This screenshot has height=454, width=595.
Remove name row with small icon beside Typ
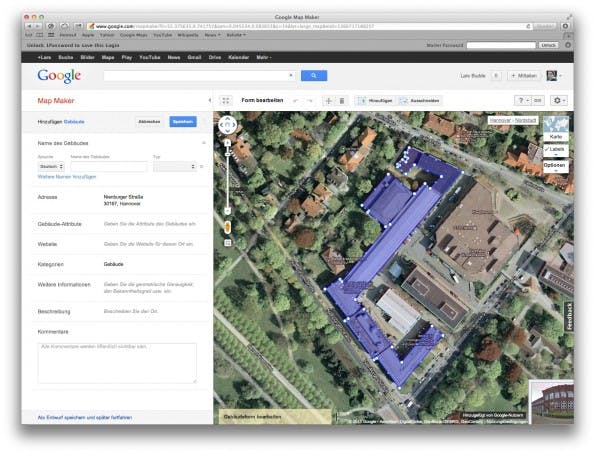point(201,166)
